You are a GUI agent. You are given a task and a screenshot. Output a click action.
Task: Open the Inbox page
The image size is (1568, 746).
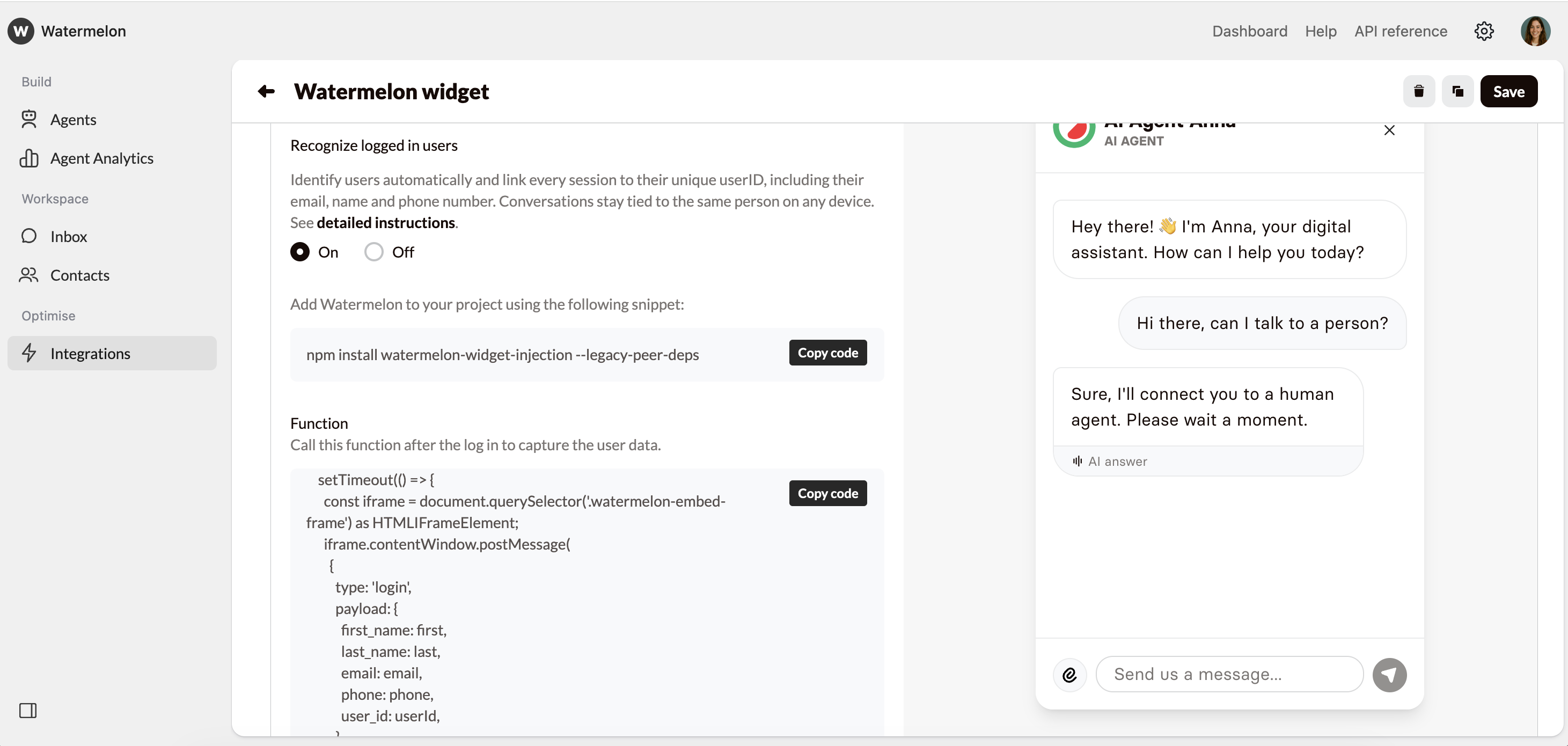point(68,236)
